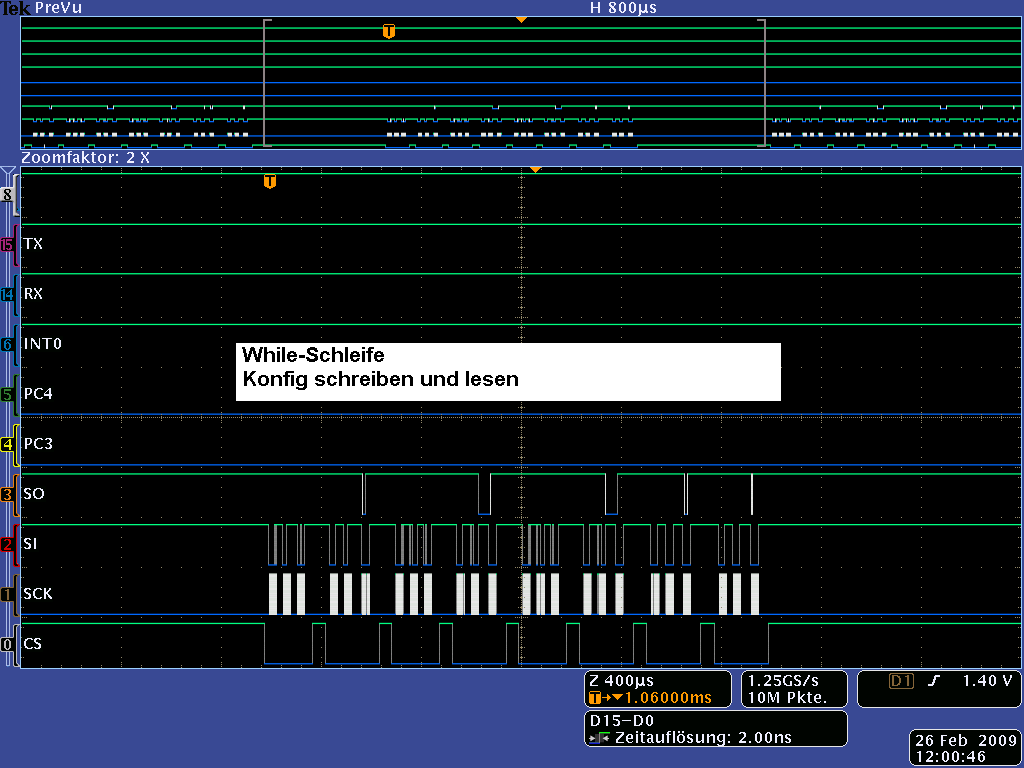Screen dimensions: 1024x768
Task: Click the orange triangle atop the zoomed waveform
Action: (x=536, y=170)
